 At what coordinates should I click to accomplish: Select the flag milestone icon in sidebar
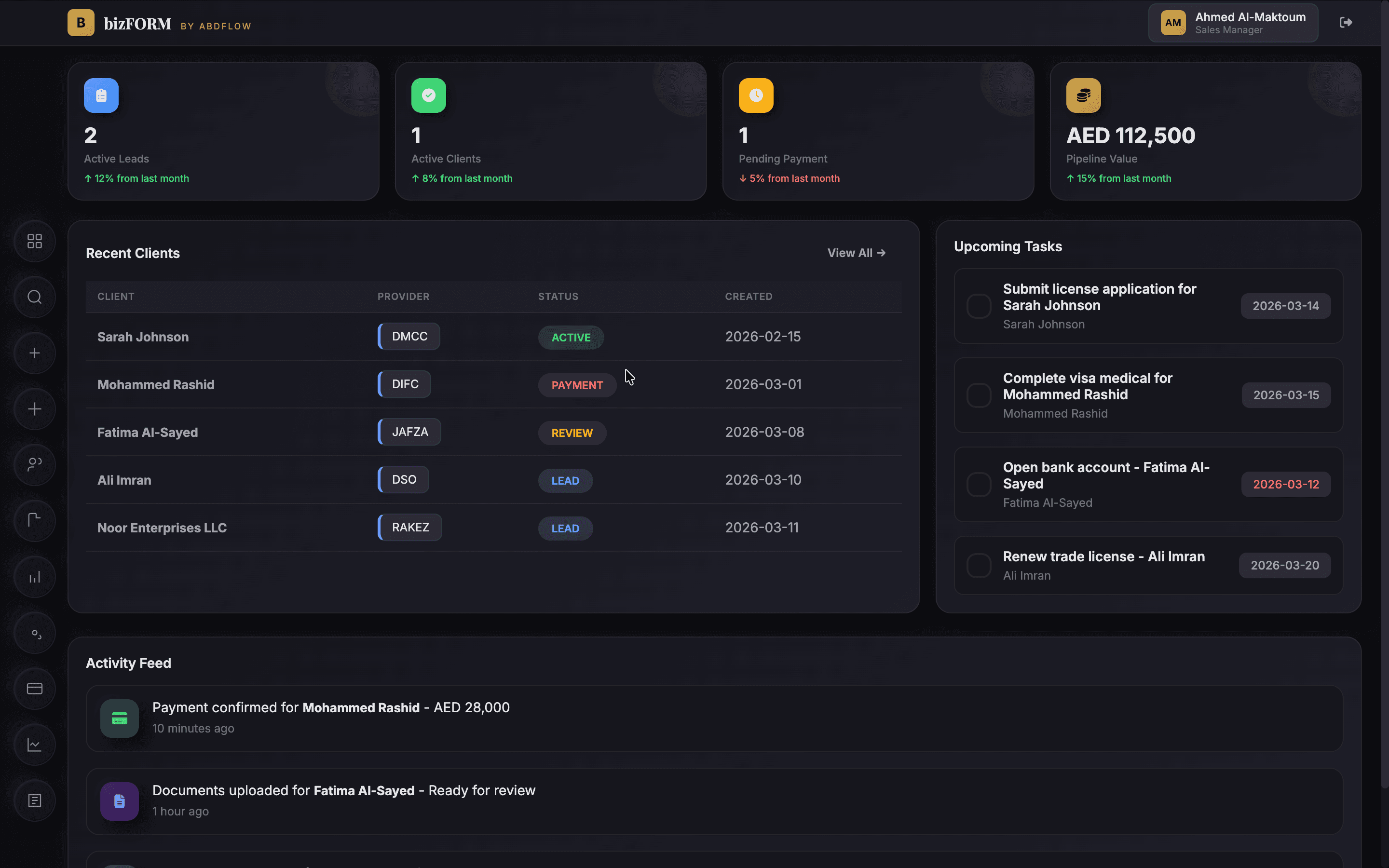pyautogui.click(x=34, y=520)
